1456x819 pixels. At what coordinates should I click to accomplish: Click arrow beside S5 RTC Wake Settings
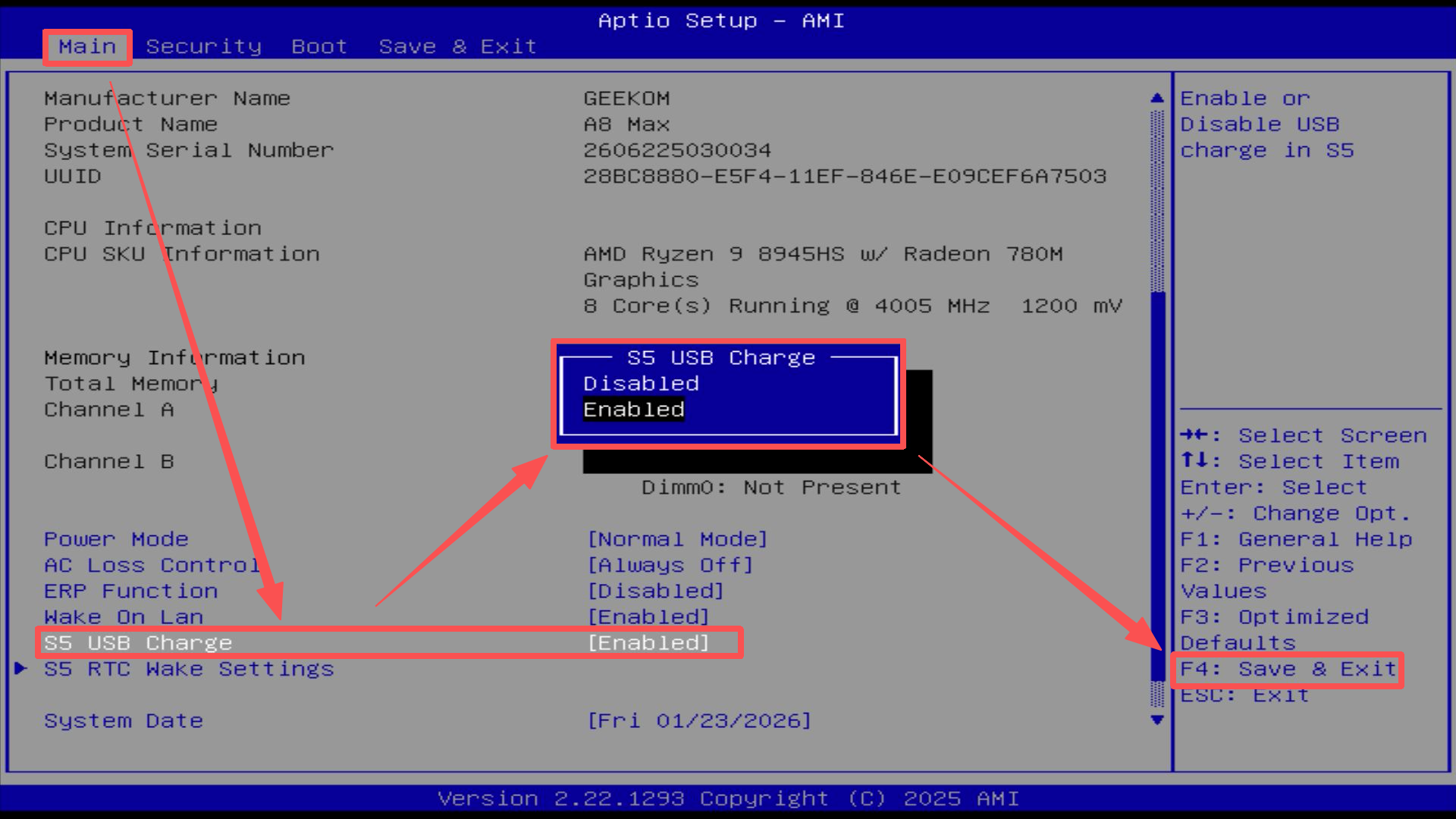[20, 668]
